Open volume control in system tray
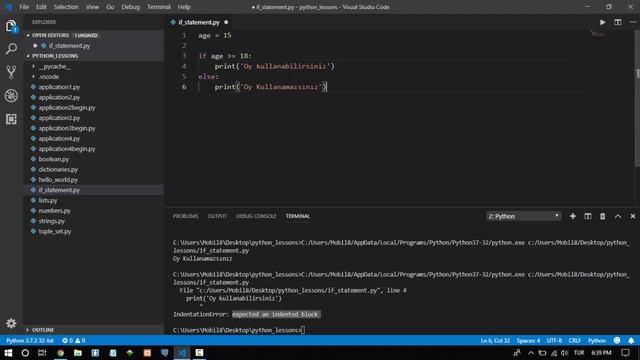Viewport: 640px width, 360px height. click(x=564, y=353)
